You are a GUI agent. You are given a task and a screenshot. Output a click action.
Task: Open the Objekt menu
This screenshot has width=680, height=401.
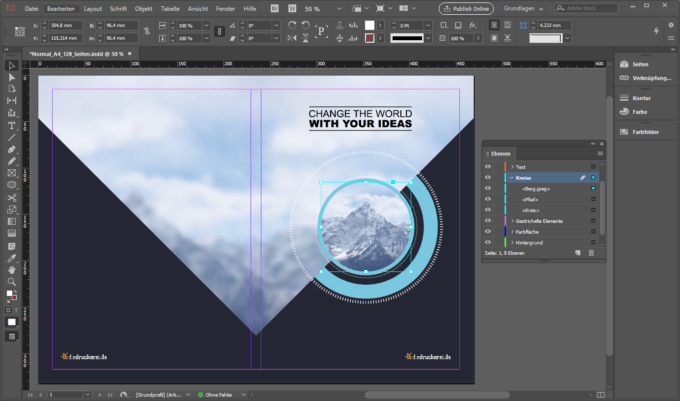coord(144,9)
